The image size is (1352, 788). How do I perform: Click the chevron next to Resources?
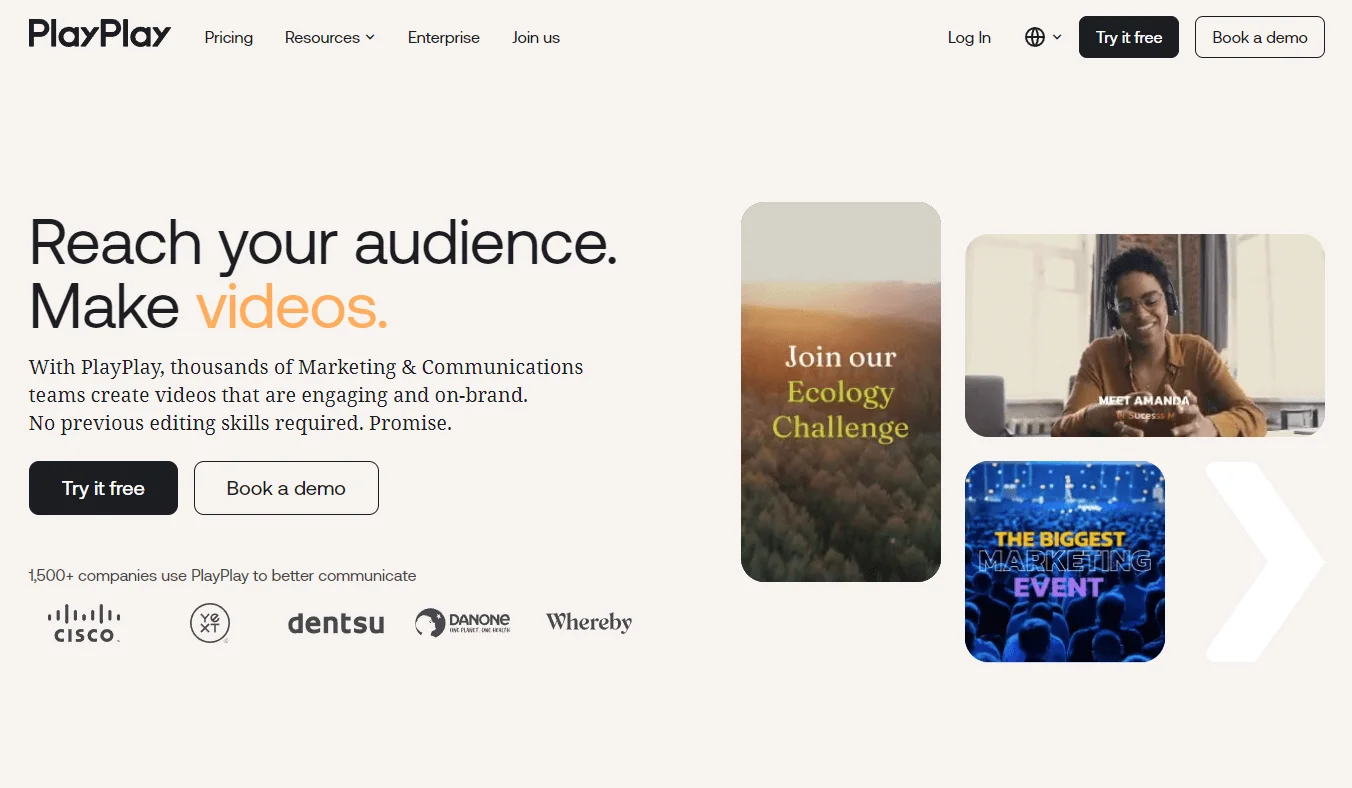pos(370,37)
